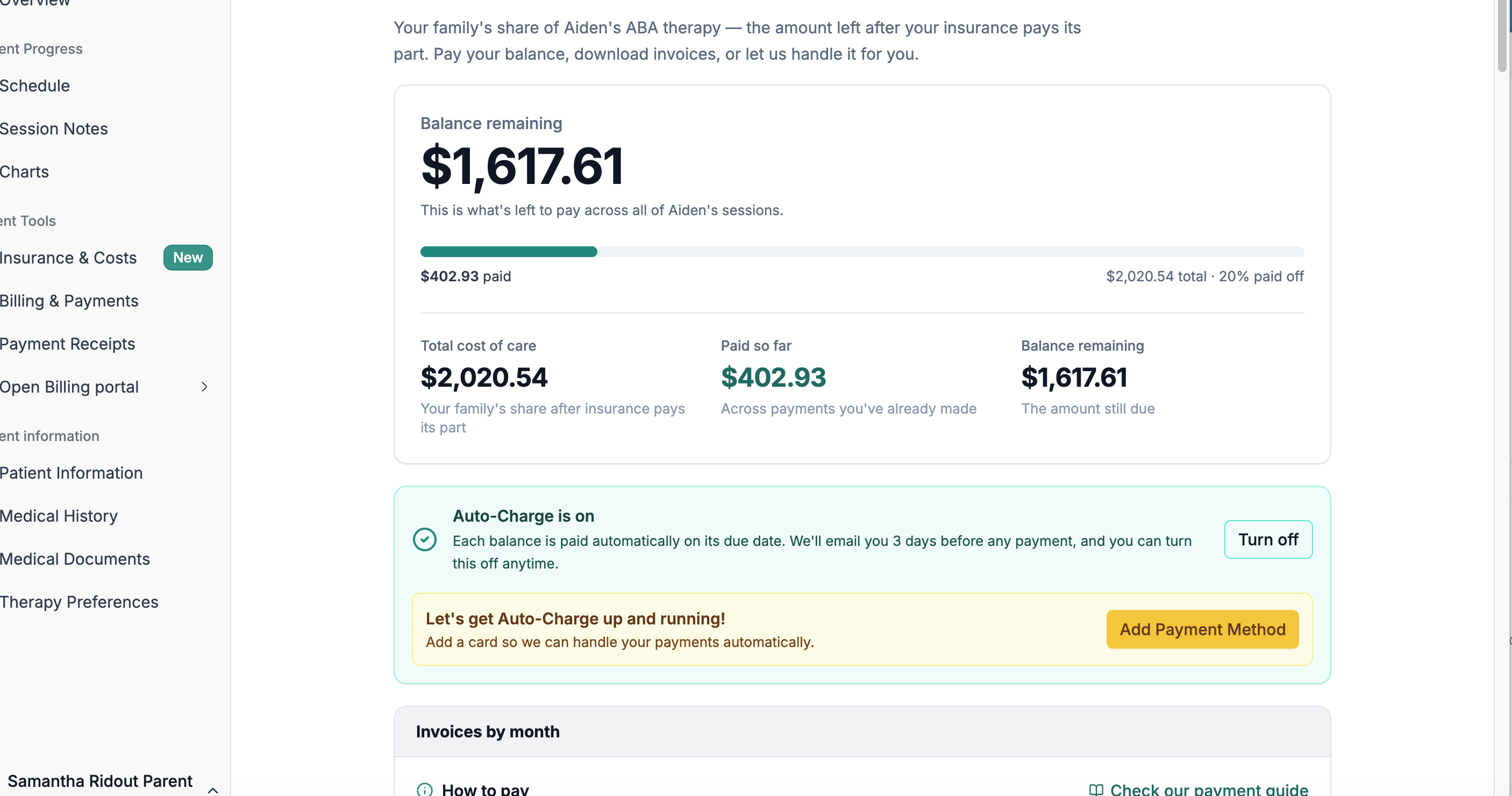
Task: Expand the Open Billing portal chevron
Action: tap(204, 387)
